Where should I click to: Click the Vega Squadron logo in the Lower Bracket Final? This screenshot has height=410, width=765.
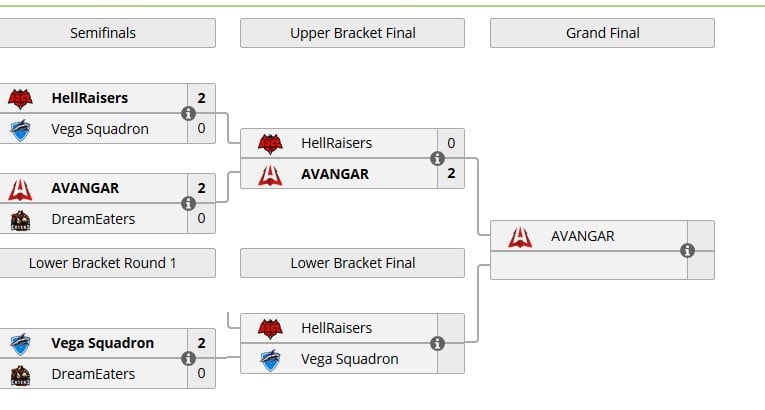coord(270,360)
